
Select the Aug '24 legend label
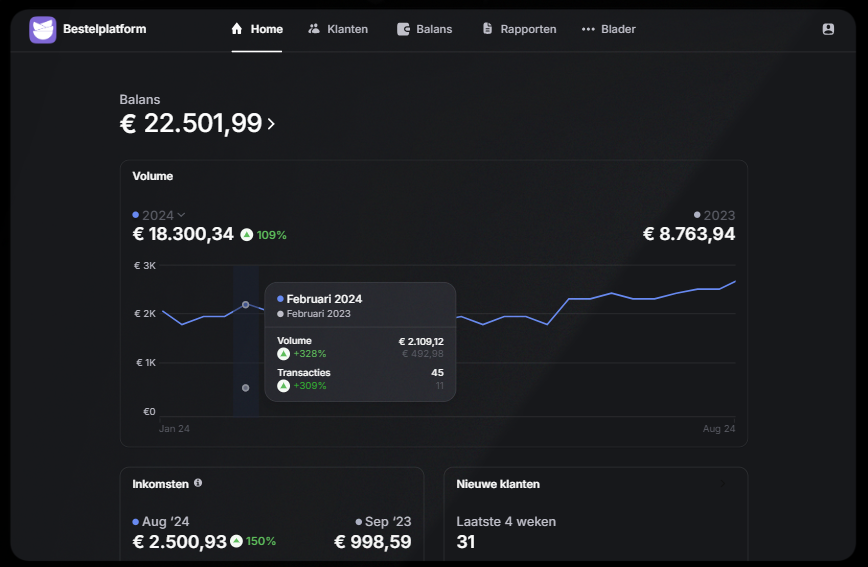point(165,521)
